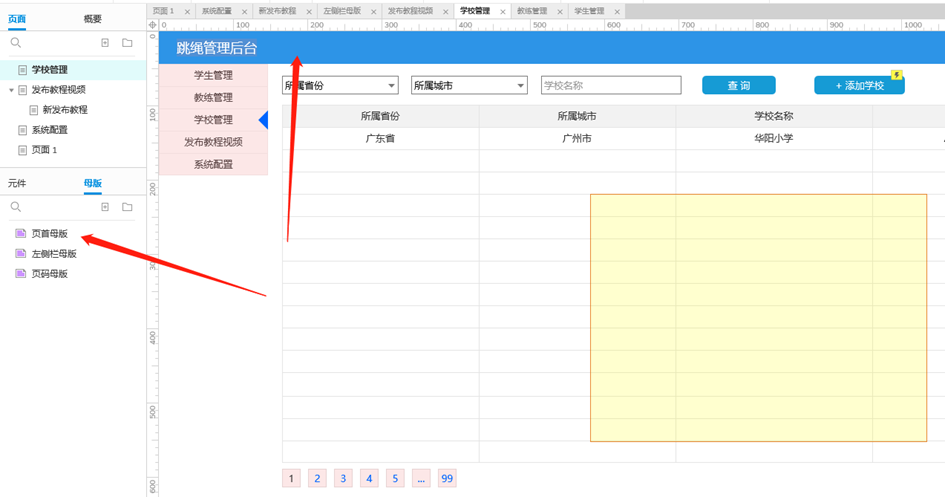
Task: Click the add page icon in pages panel
Action: click(105, 43)
